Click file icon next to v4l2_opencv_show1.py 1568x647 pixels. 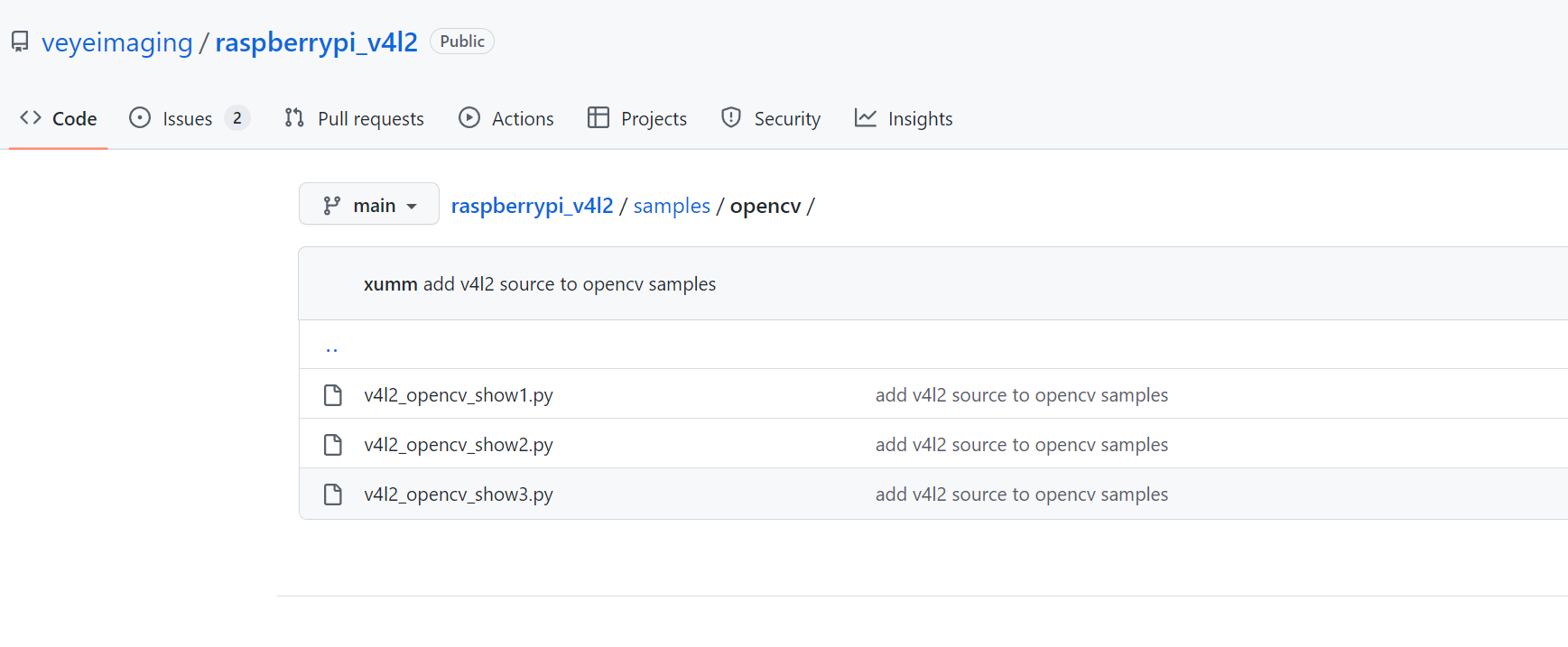(x=333, y=395)
